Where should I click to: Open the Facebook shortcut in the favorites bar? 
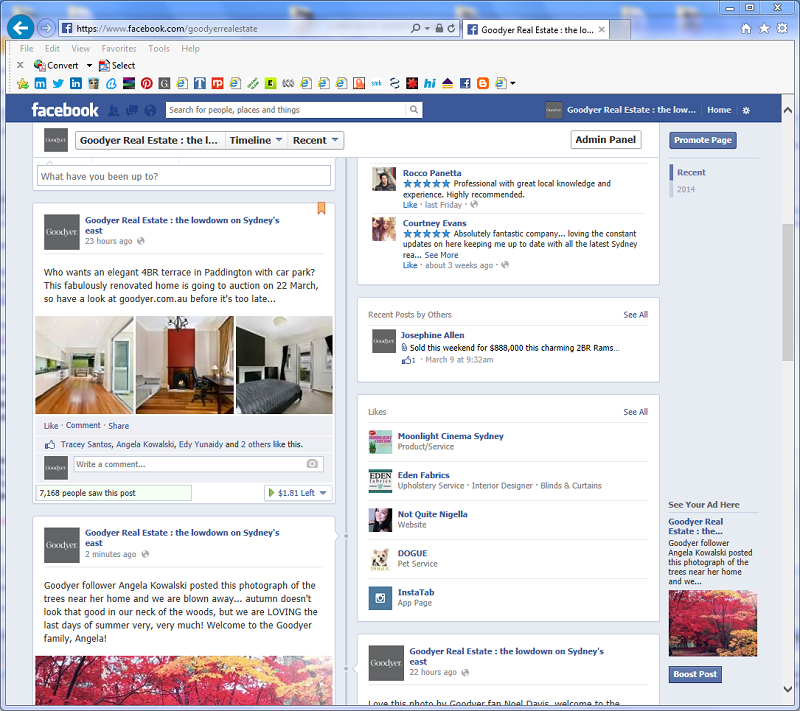click(465, 84)
